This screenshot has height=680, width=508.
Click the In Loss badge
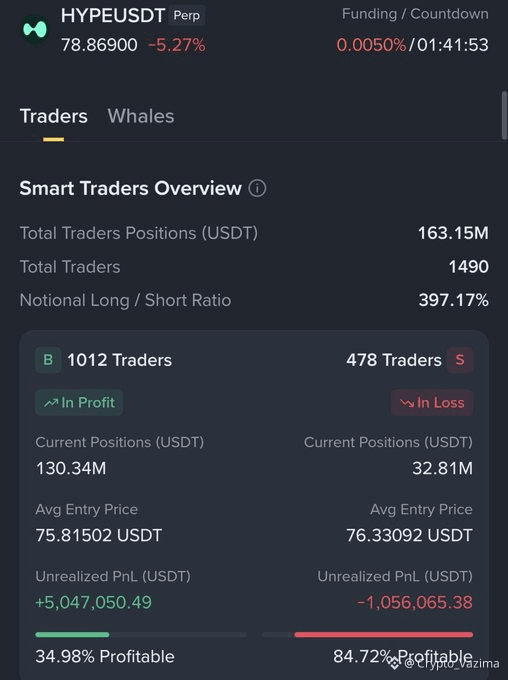[432, 403]
